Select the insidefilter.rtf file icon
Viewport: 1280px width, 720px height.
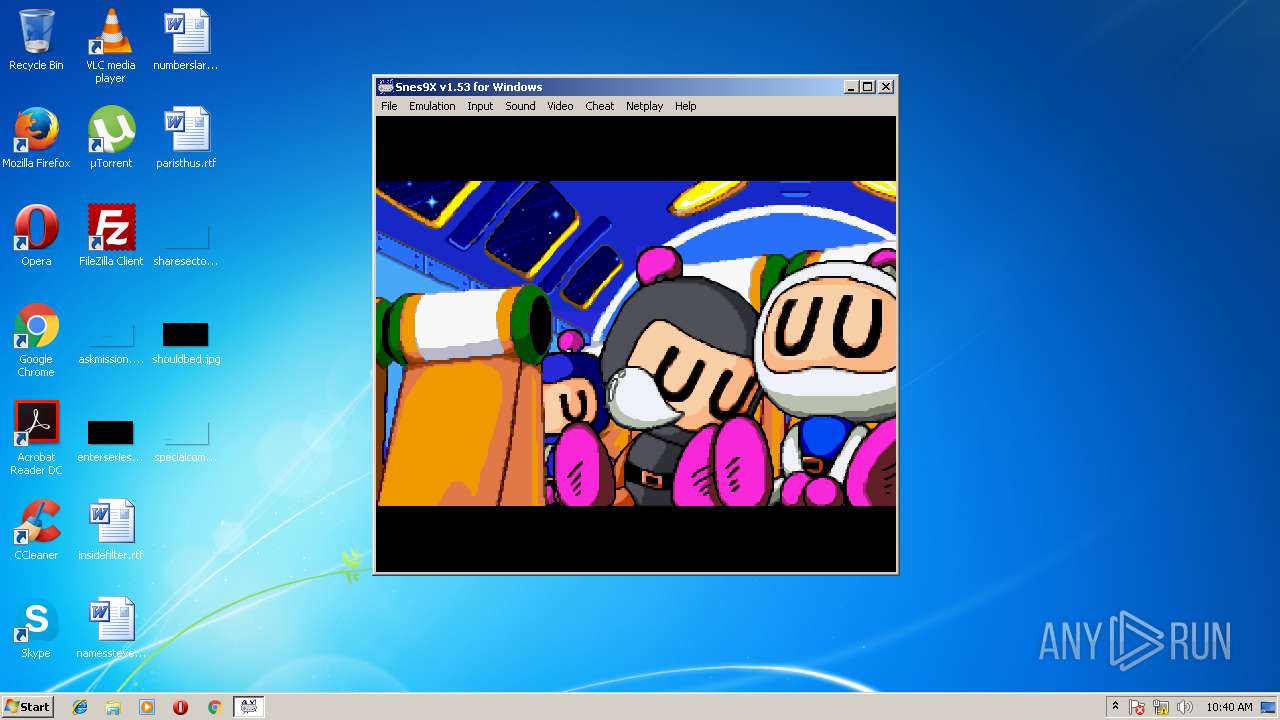pyautogui.click(x=110, y=530)
